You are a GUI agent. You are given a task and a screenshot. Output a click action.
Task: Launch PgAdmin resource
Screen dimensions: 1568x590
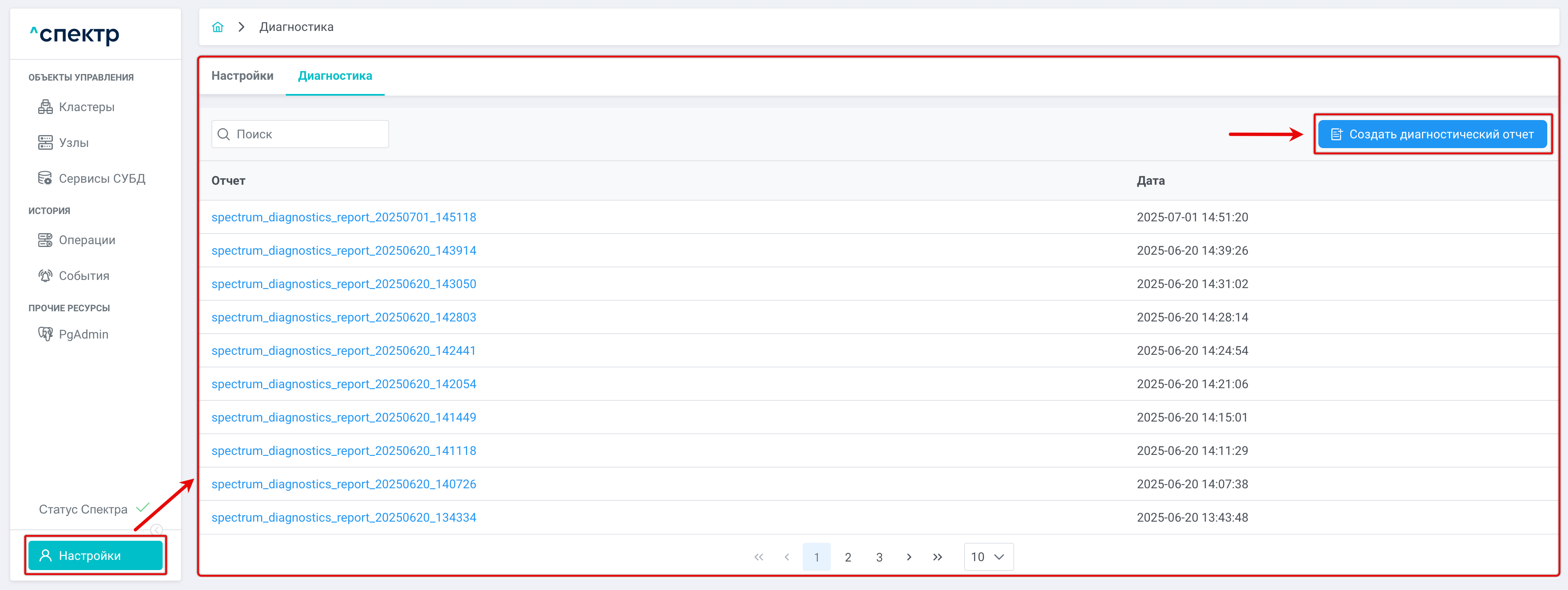point(83,334)
